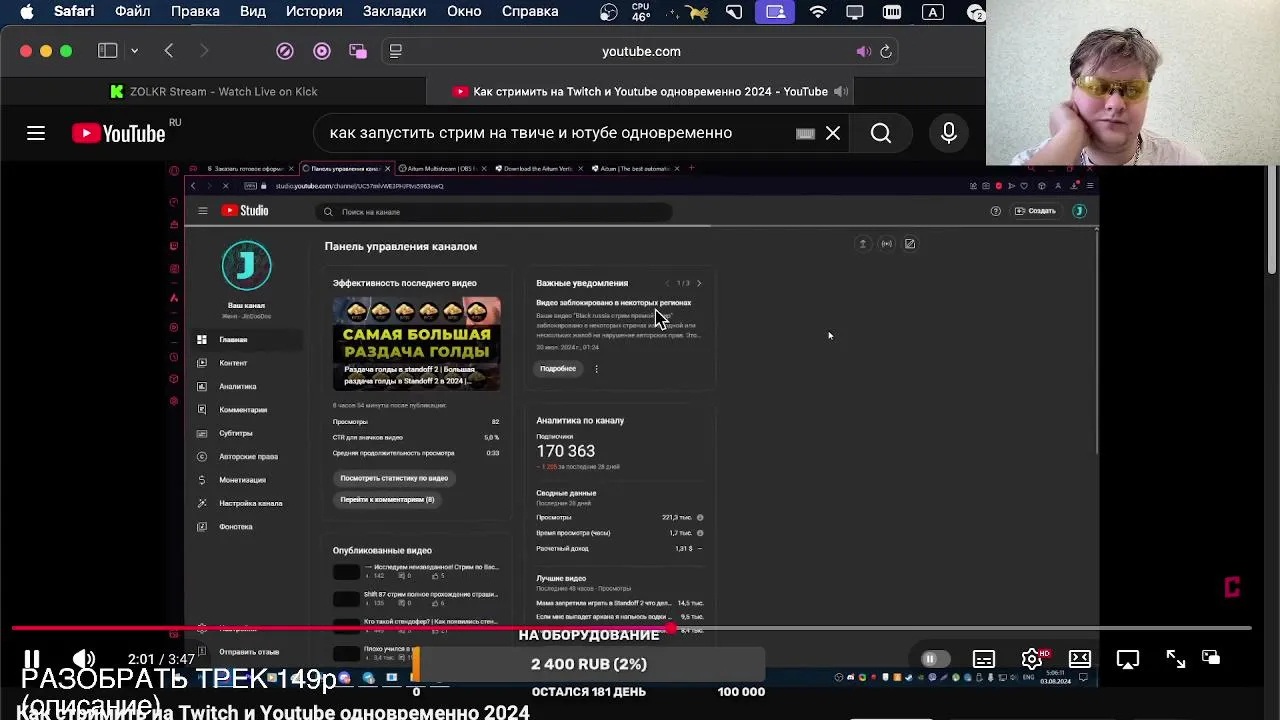Mute the page from the address bar speaker
This screenshot has height=720, width=1280.
click(x=863, y=51)
